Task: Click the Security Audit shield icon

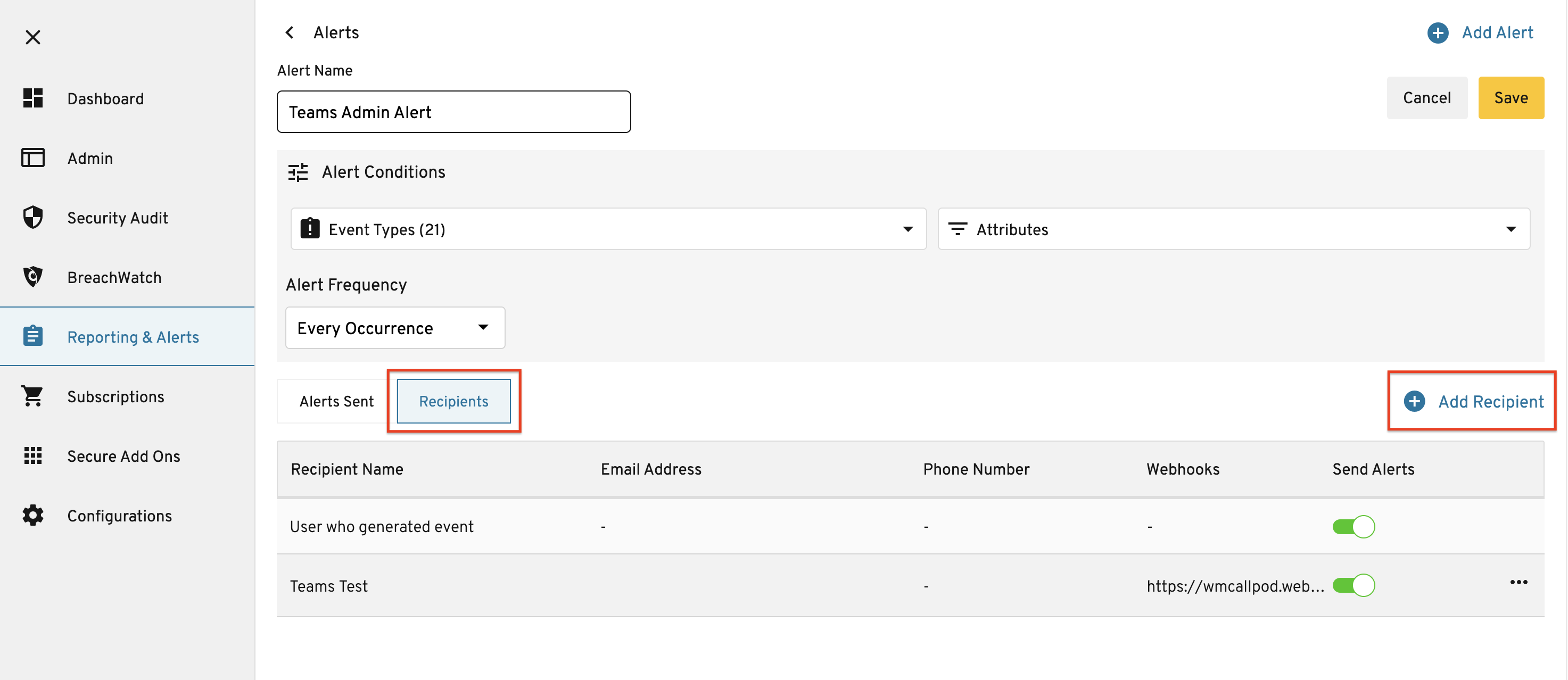Action: (x=33, y=217)
